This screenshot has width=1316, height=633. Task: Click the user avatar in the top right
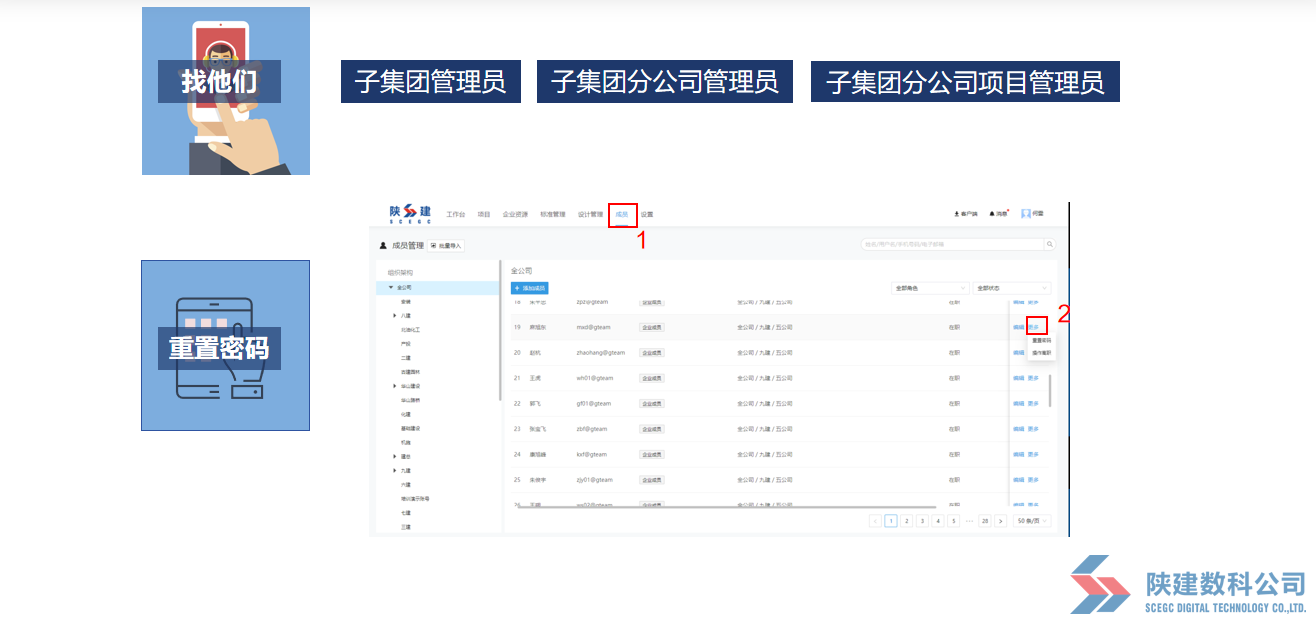(x=1026, y=214)
